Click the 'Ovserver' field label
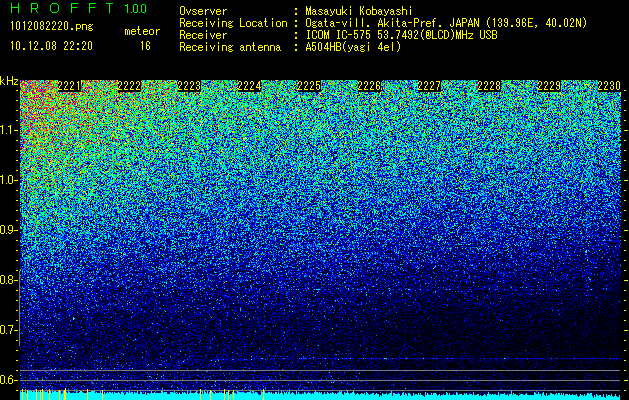 (203, 11)
